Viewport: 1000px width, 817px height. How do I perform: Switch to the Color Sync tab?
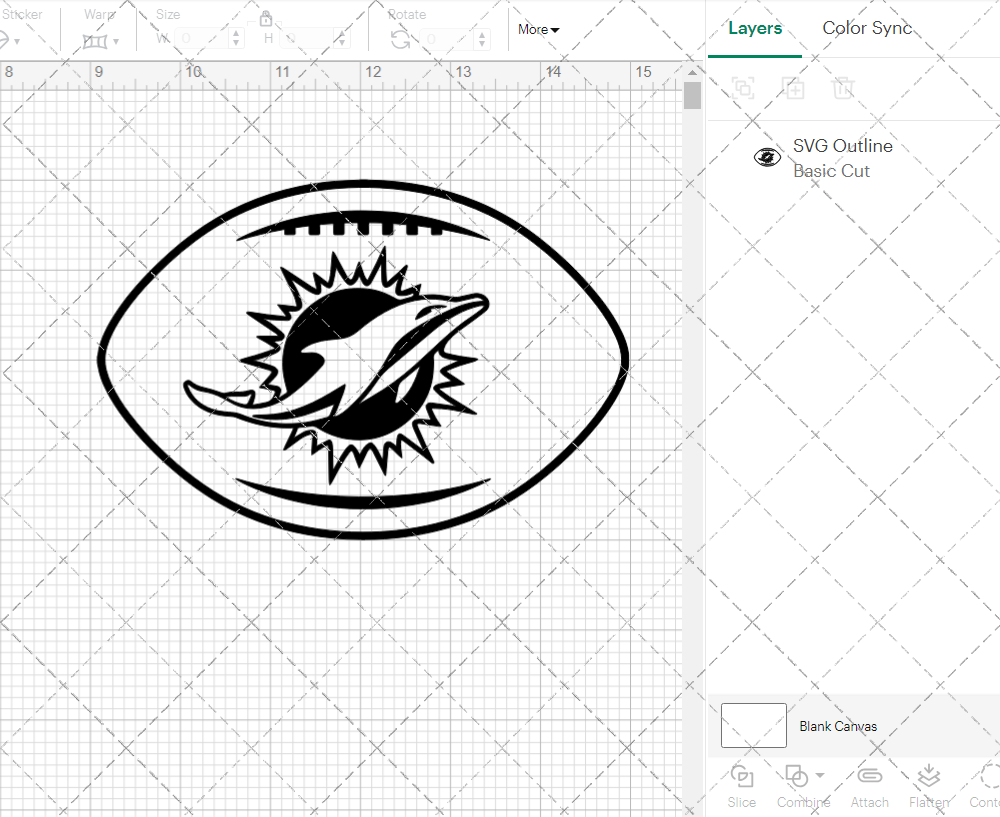[x=867, y=28]
